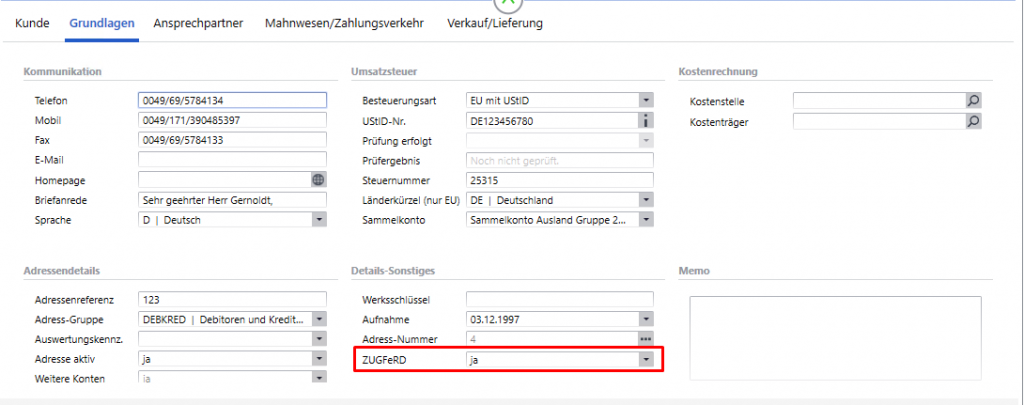Expand the Adress-Gruppe dropdown
The image size is (1024, 405).
click(x=319, y=319)
